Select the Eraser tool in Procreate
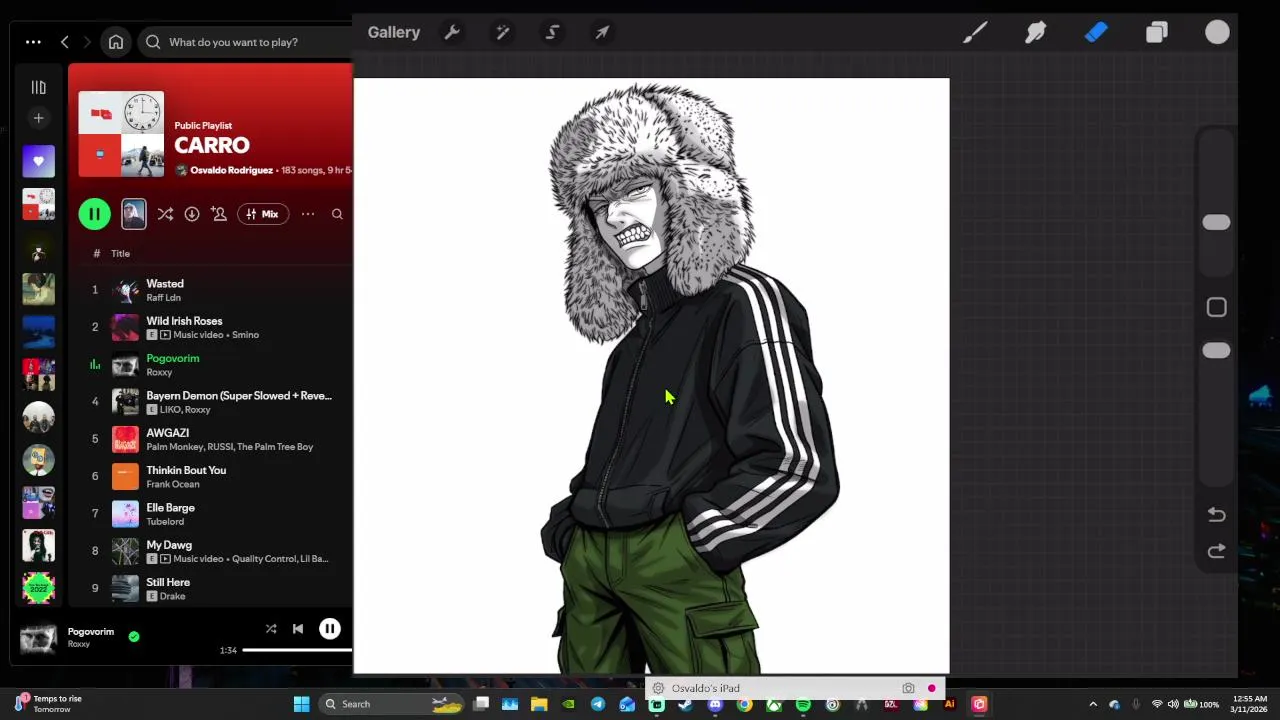Image resolution: width=1280 pixels, height=720 pixels. (1096, 32)
